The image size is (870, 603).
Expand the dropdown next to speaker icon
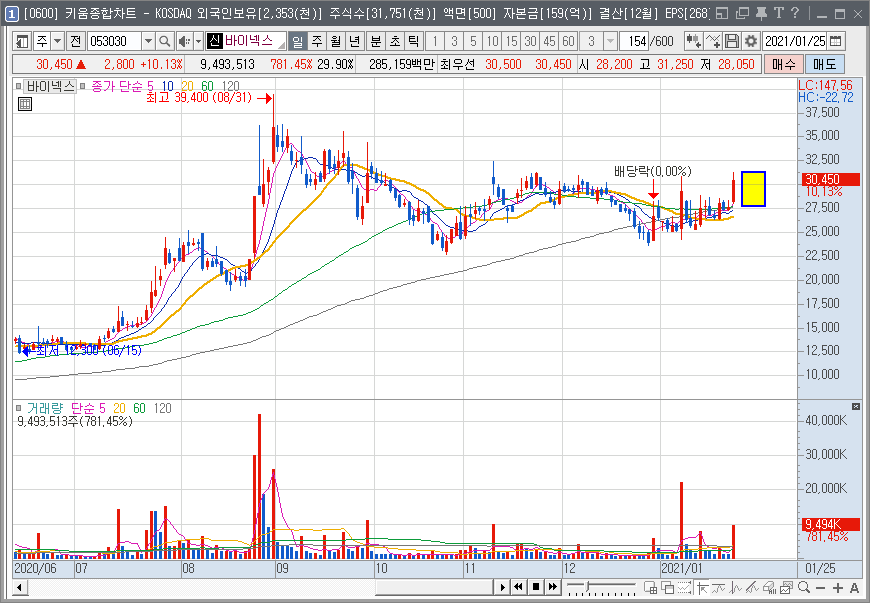pos(198,41)
